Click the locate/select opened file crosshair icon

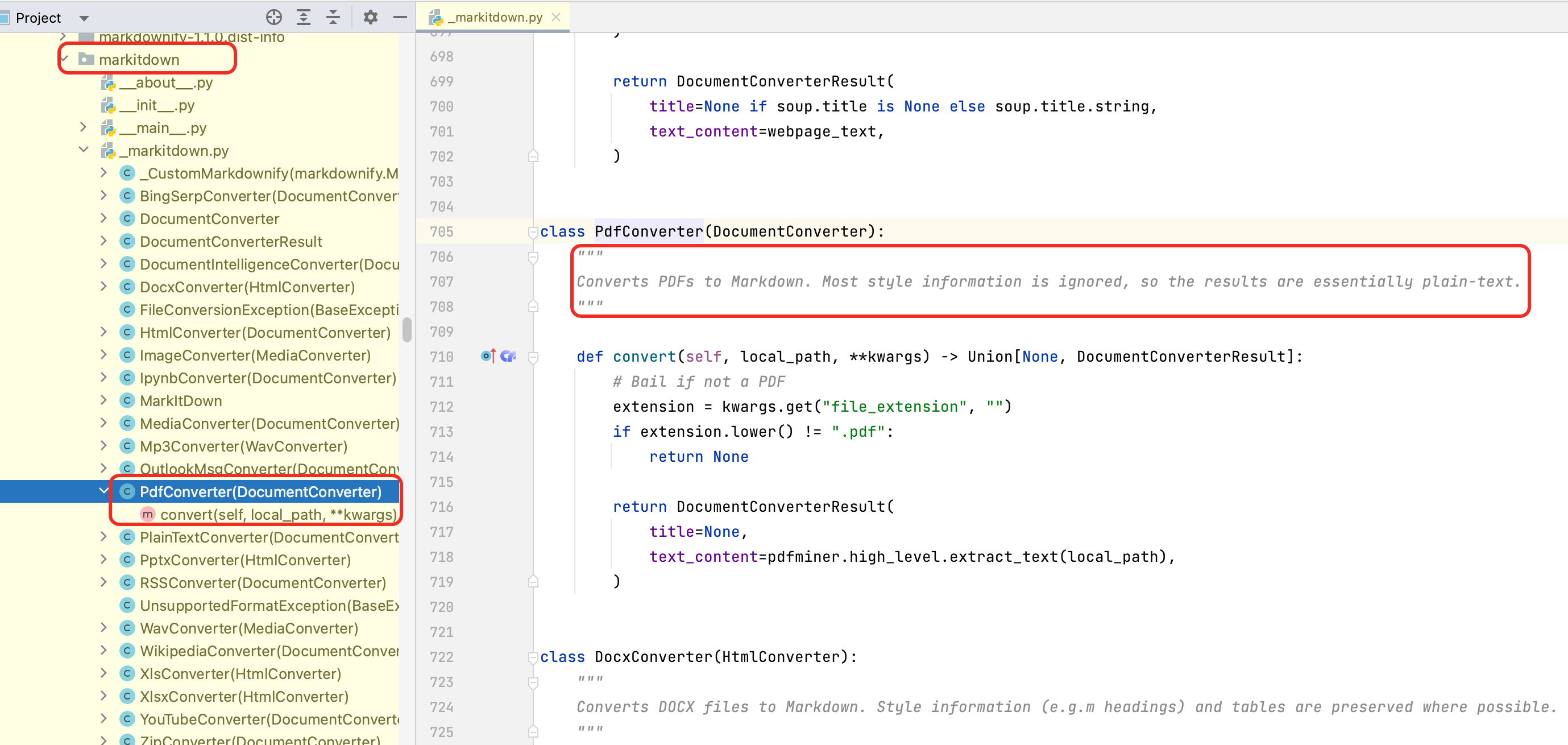pyautogui.click(x=274, y=17)
